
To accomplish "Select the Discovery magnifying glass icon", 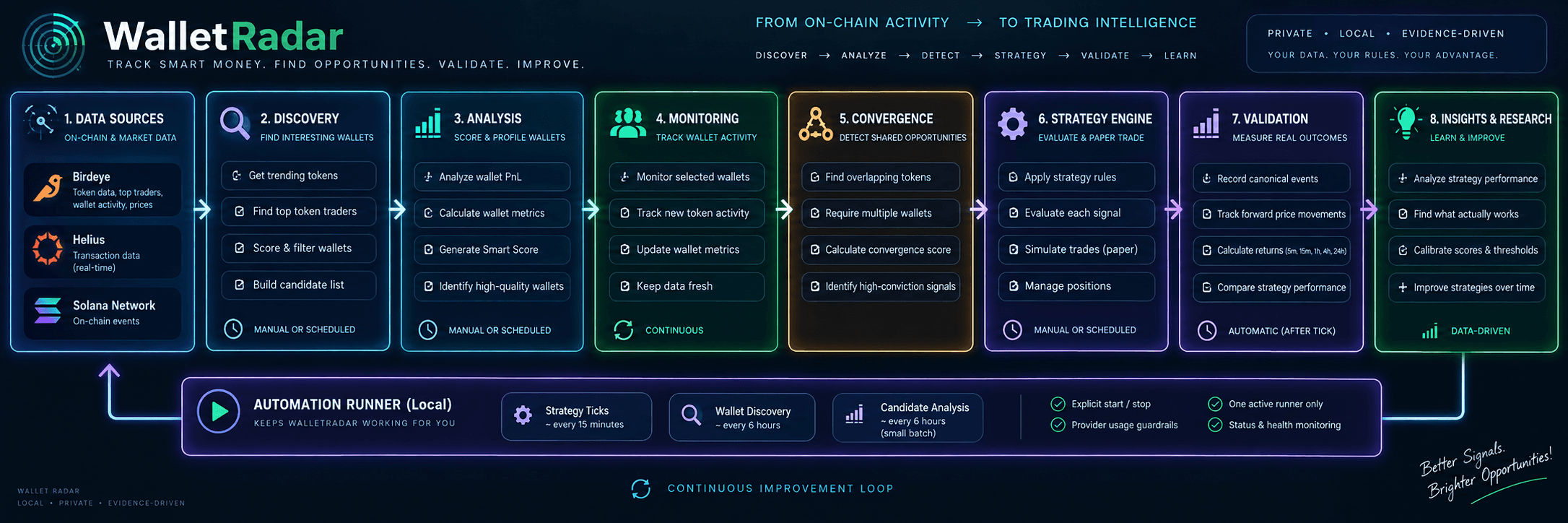I will coord(235,123).
